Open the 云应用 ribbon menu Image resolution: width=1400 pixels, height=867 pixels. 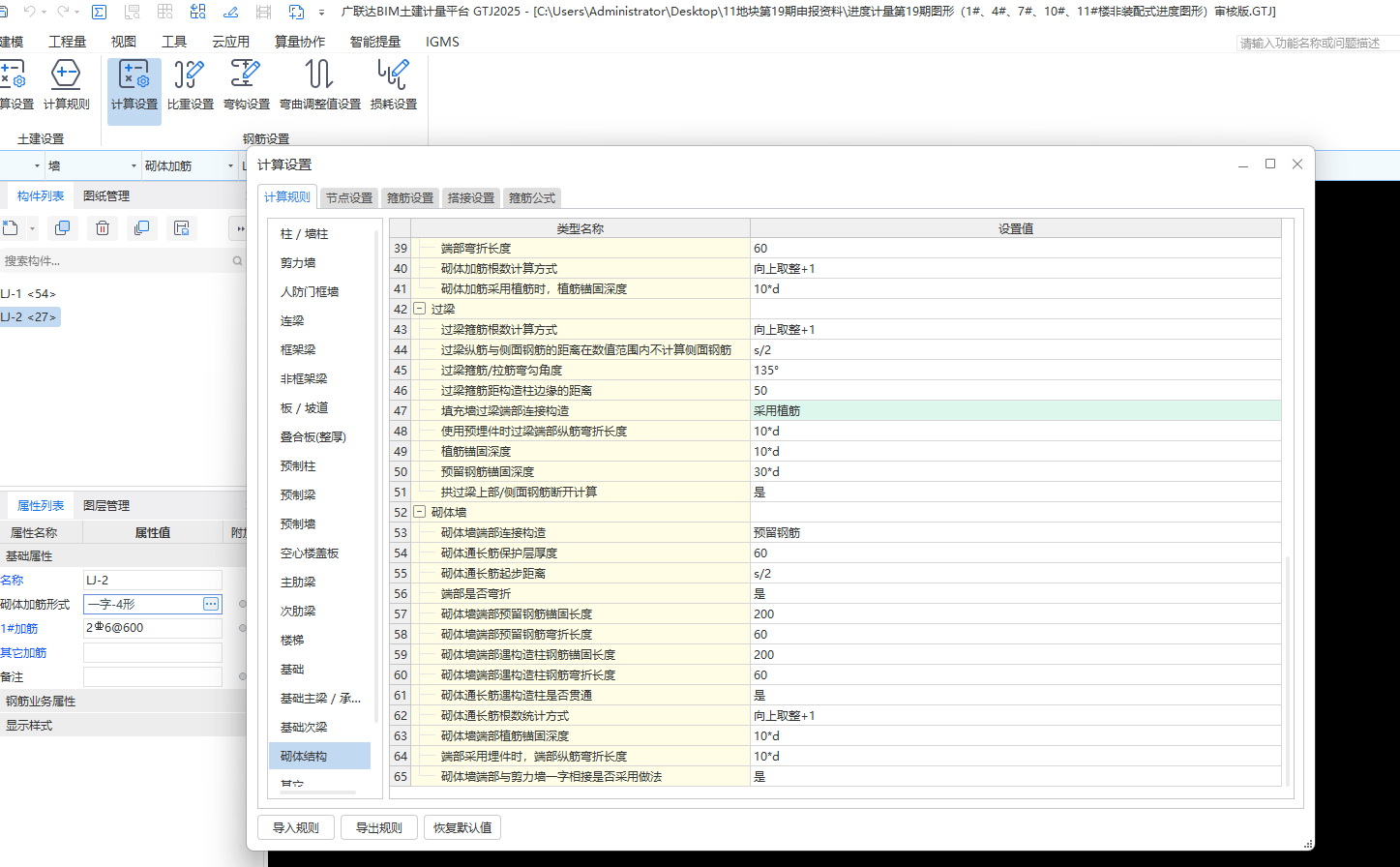[x=230, y=42]
